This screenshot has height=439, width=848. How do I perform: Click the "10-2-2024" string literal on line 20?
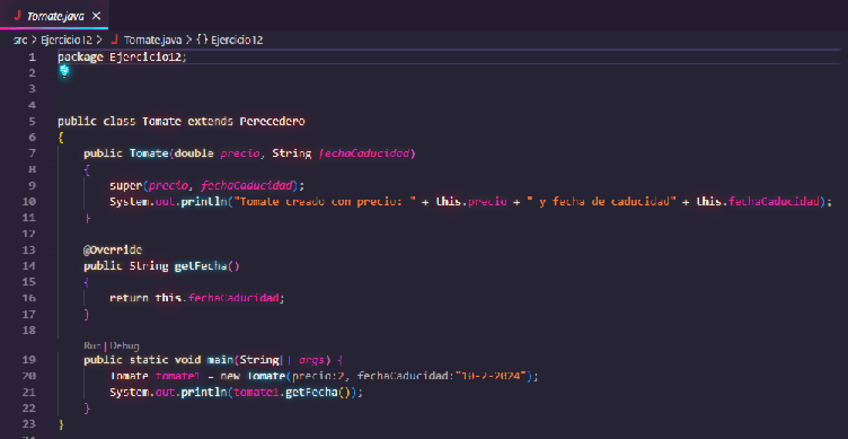tap(494, 376)
